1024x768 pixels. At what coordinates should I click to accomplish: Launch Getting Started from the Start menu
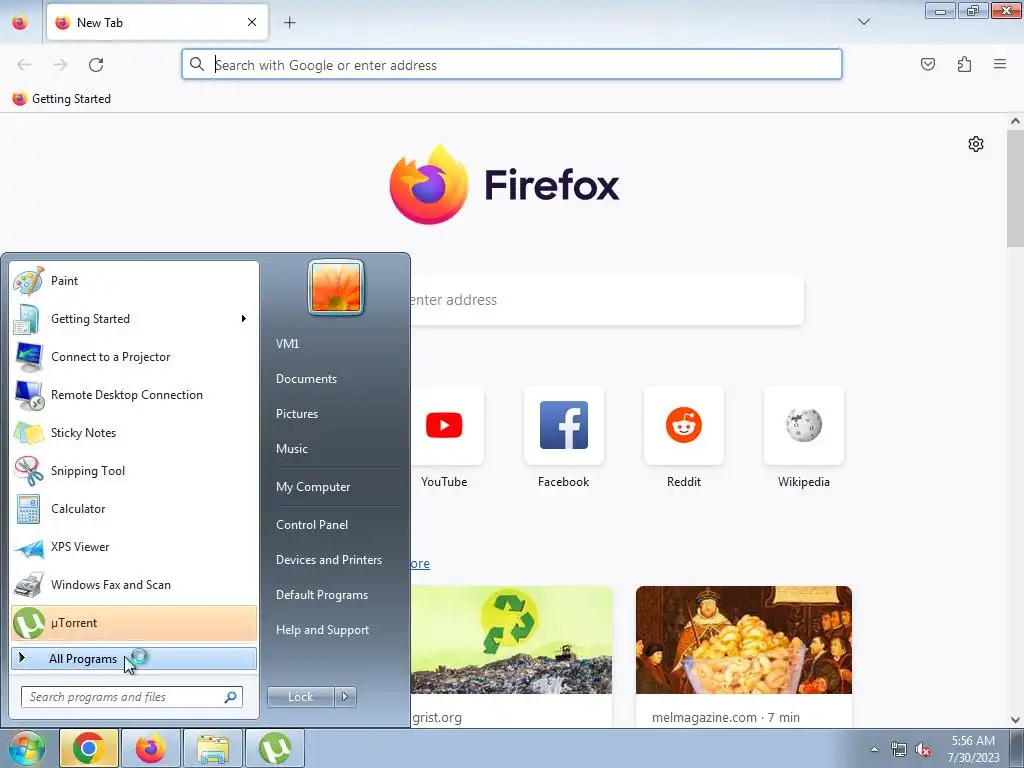click(134, 319)
